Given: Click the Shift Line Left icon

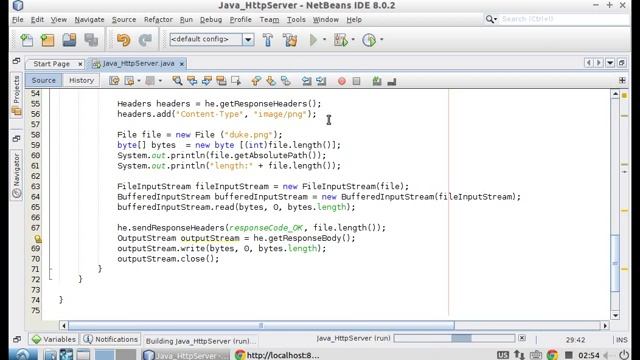Looking at the screenshot, I should pyautogui.click(x=307, y=81).
